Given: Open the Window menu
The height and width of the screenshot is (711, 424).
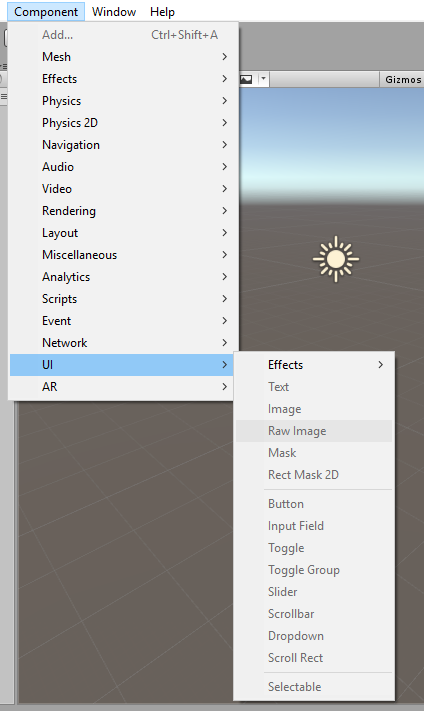Looking at the screenshot, I should click(x=114, y=11).
